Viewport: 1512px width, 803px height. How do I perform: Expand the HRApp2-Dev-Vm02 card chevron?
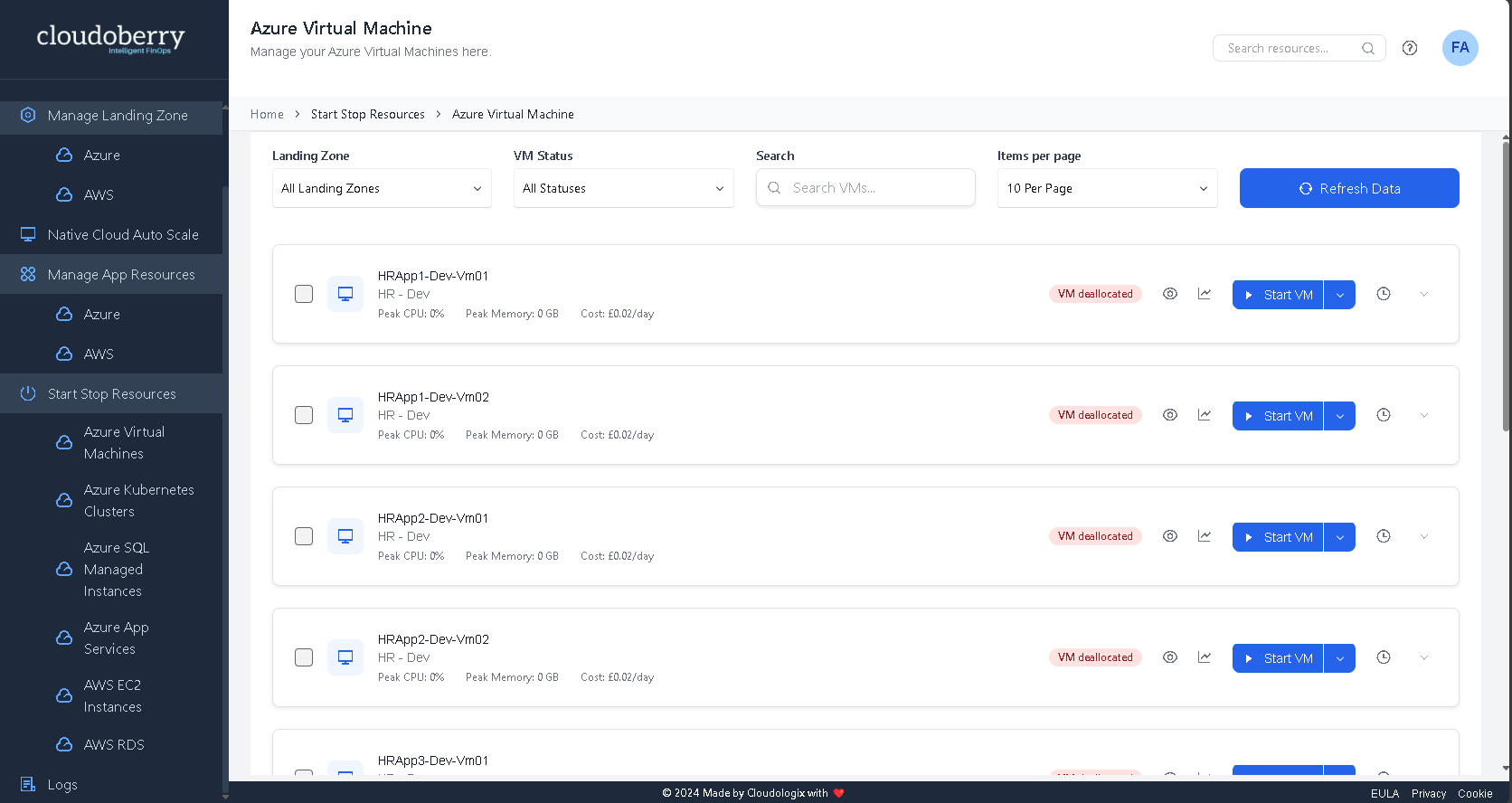[1424, 658]
